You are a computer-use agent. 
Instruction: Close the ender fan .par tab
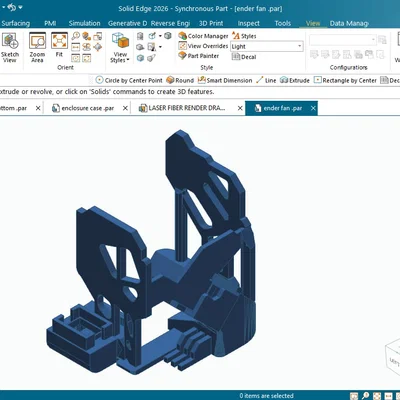(313, 108)
